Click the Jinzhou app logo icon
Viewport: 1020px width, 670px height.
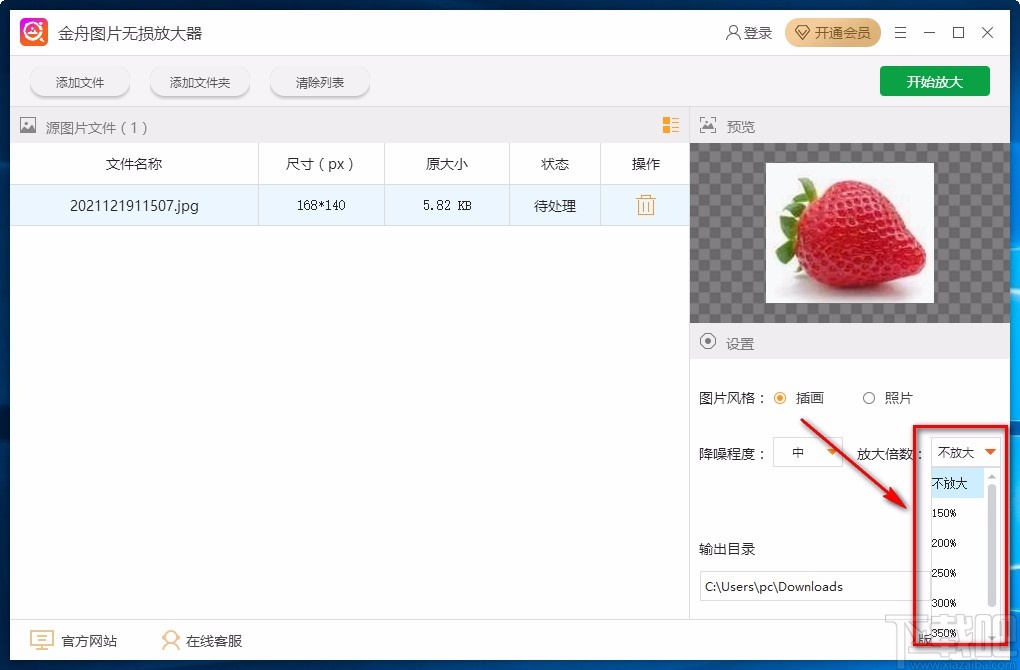33,31
